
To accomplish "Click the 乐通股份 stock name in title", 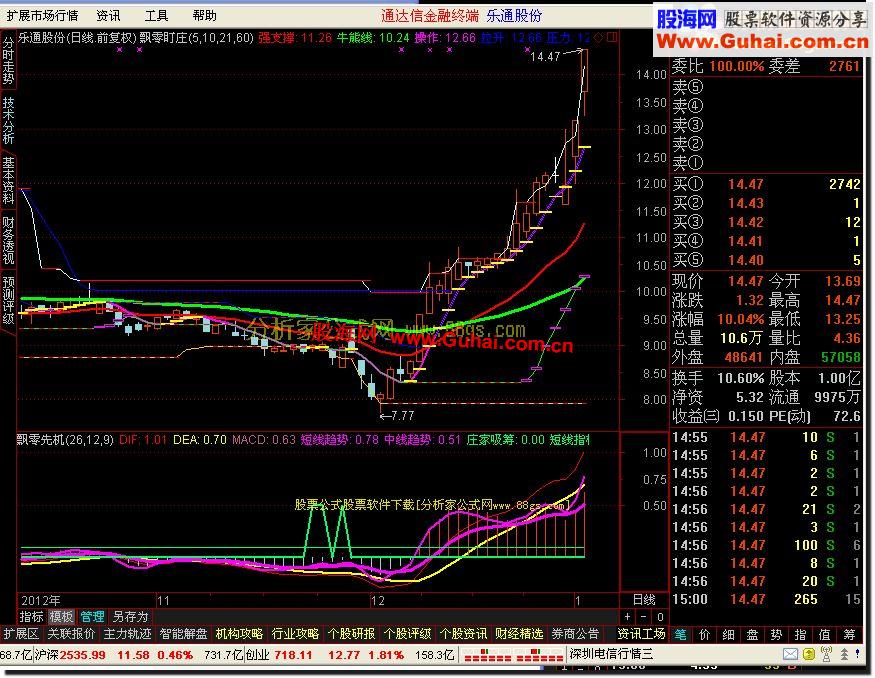I will coord(513,16).
